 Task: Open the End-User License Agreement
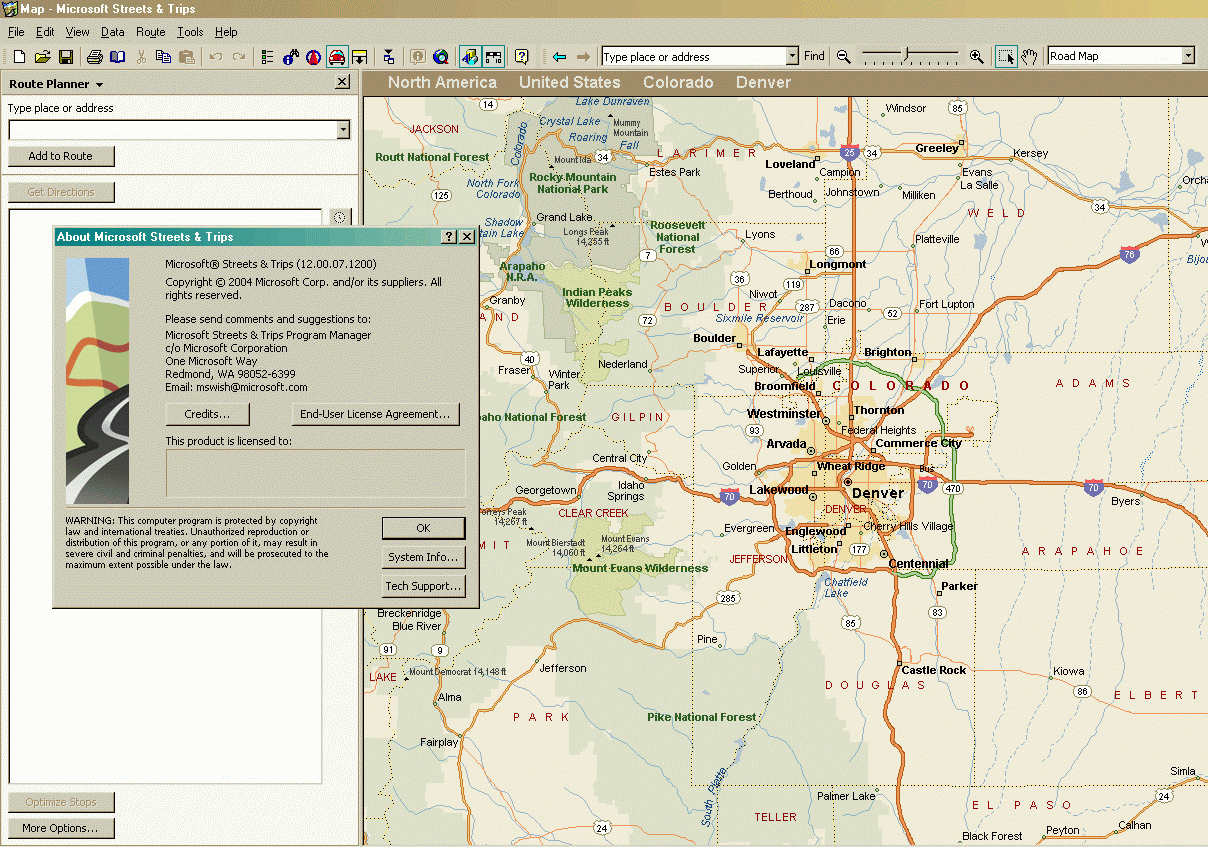pyautogui.click(x=375, y=414)
